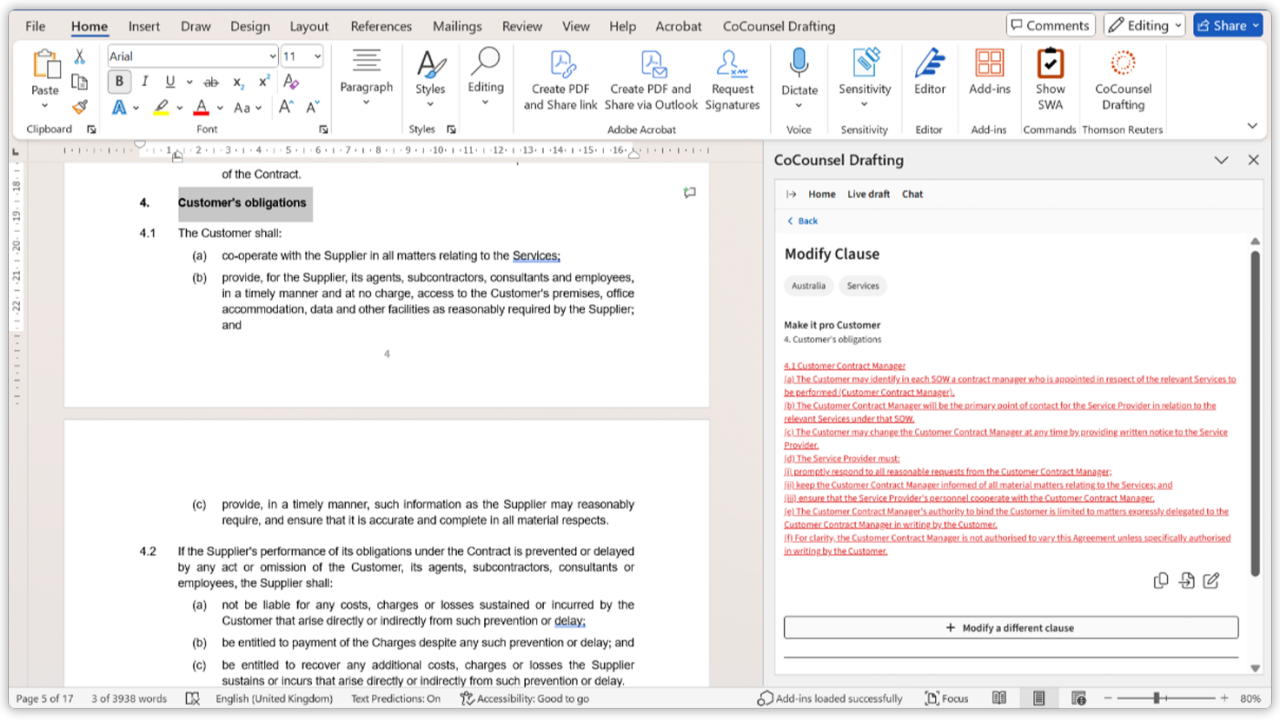Click the Back link in CoCounsel panel
Viewport: 1280px width, 720px height.
[802, 221]
